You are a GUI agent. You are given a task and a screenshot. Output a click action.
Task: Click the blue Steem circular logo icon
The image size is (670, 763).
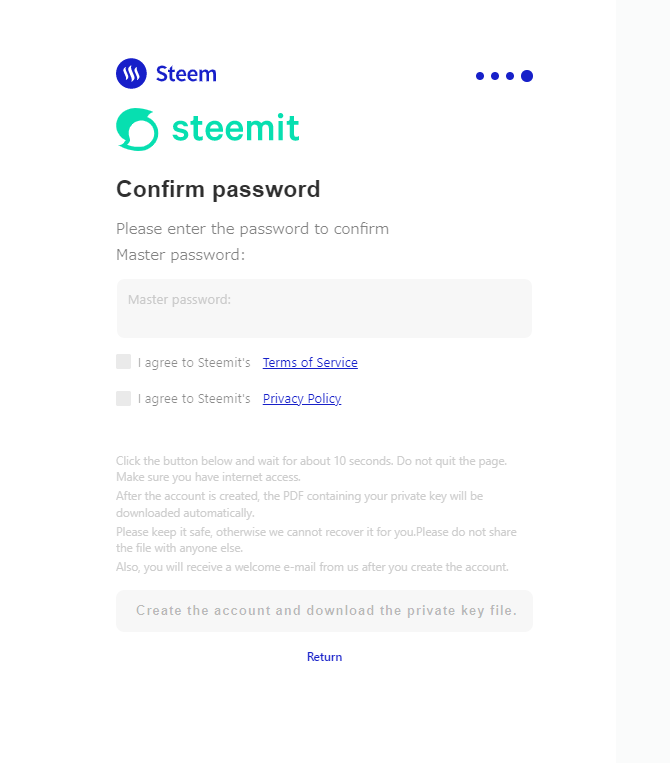[131, 74]
